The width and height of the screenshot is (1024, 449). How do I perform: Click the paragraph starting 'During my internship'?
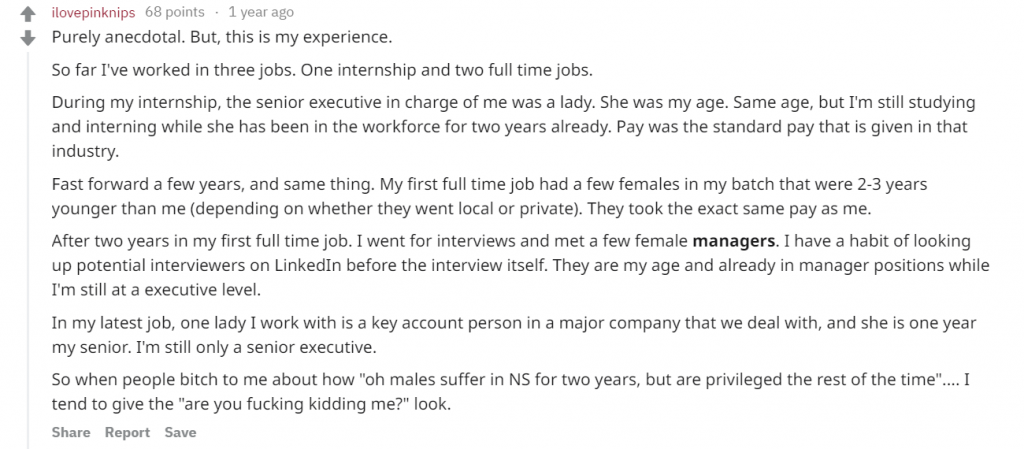coord(513,127)
